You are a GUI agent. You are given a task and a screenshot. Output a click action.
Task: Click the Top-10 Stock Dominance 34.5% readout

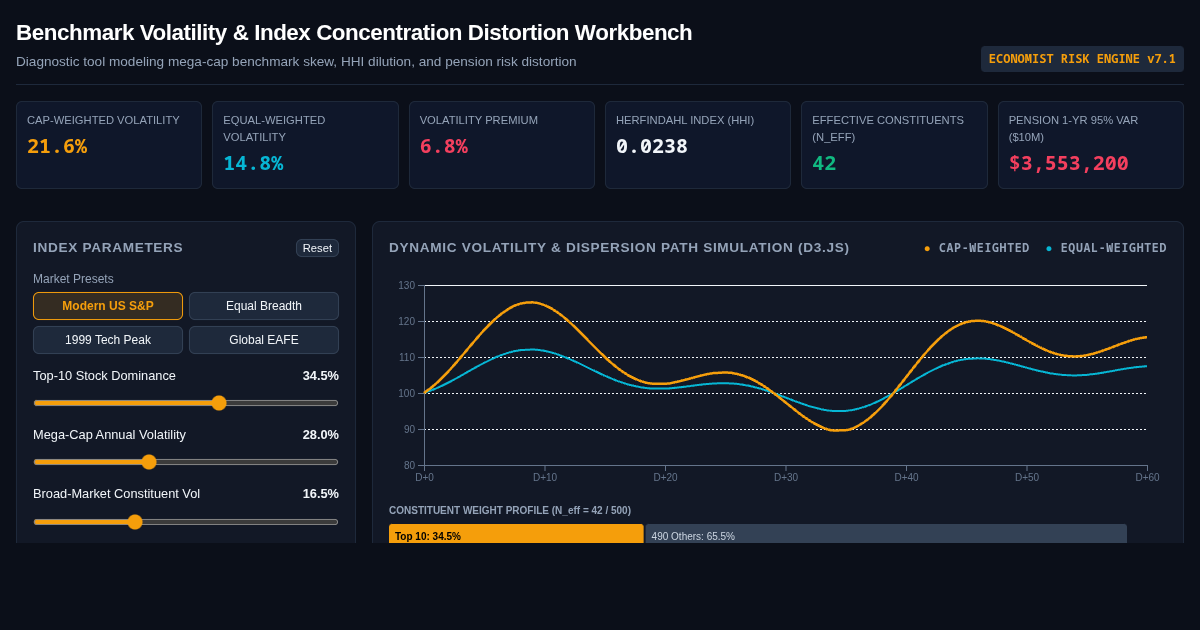pos(321,376)
